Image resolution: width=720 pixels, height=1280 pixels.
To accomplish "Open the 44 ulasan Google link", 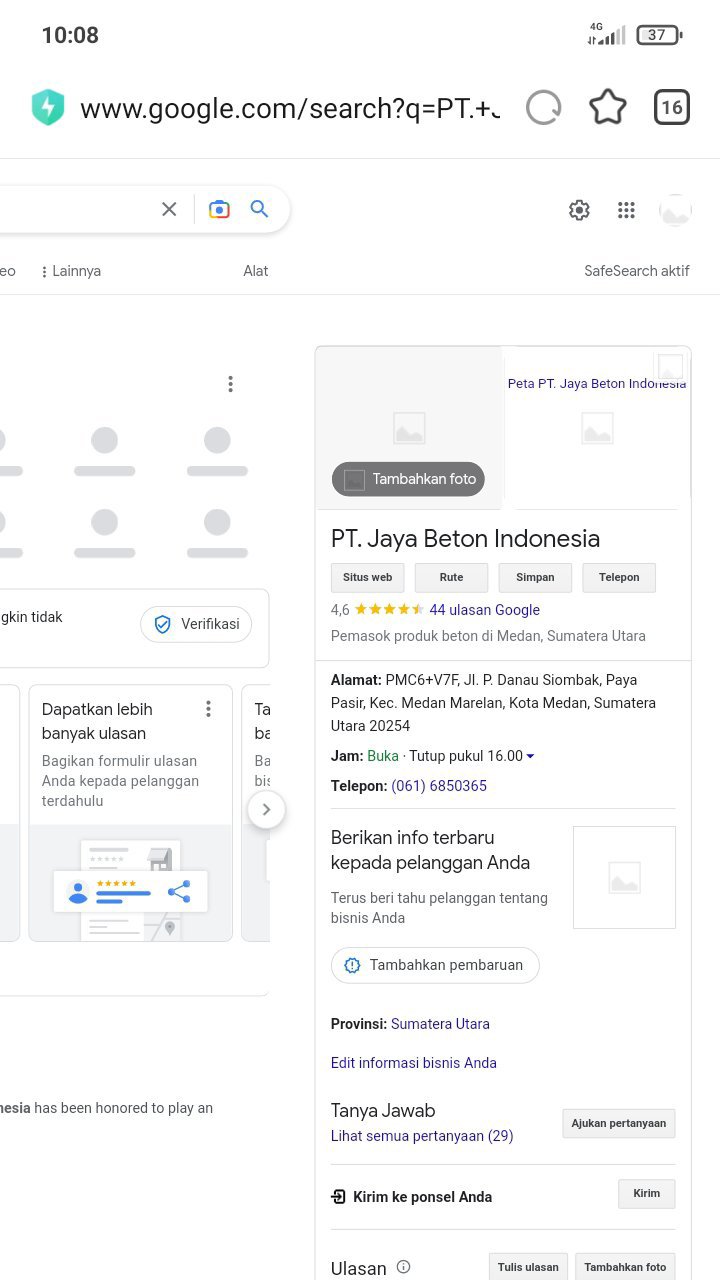I will pyautogui.click(x=484, y=610).
